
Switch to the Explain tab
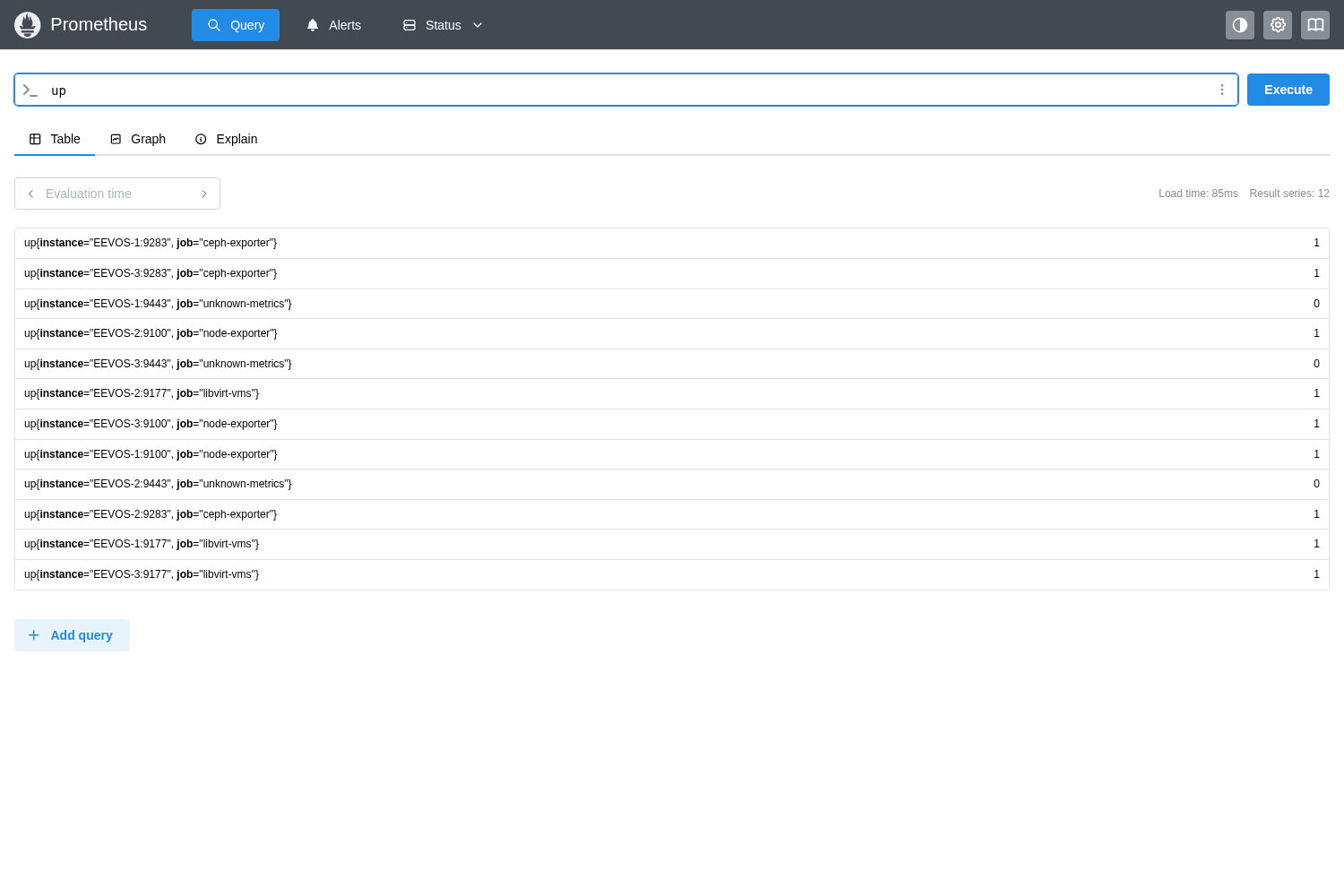[x=226, y=139]
